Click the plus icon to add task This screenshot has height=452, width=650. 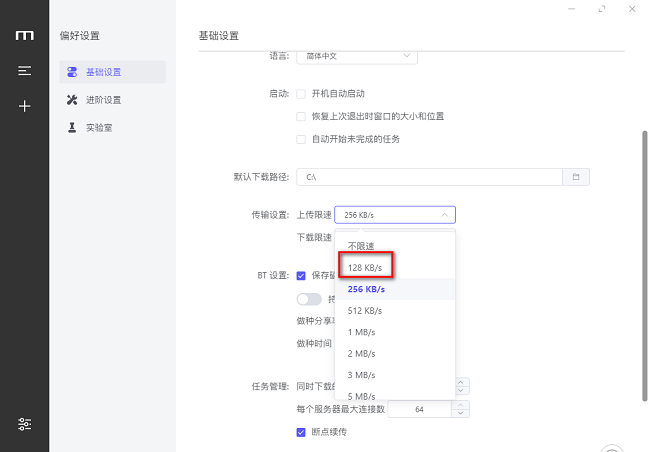click(24, 106)
